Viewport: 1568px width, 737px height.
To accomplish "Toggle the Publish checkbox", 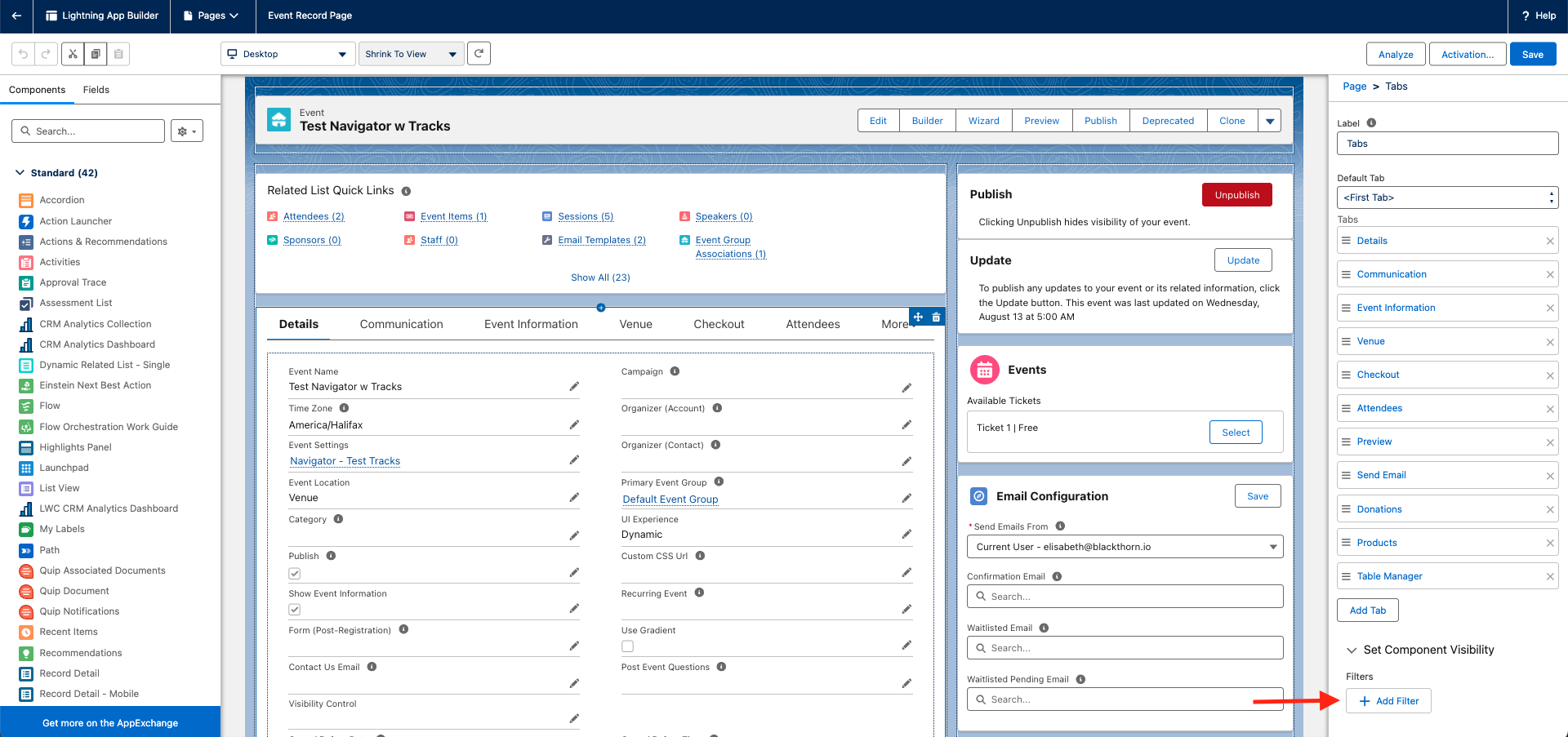I will 295,573.
